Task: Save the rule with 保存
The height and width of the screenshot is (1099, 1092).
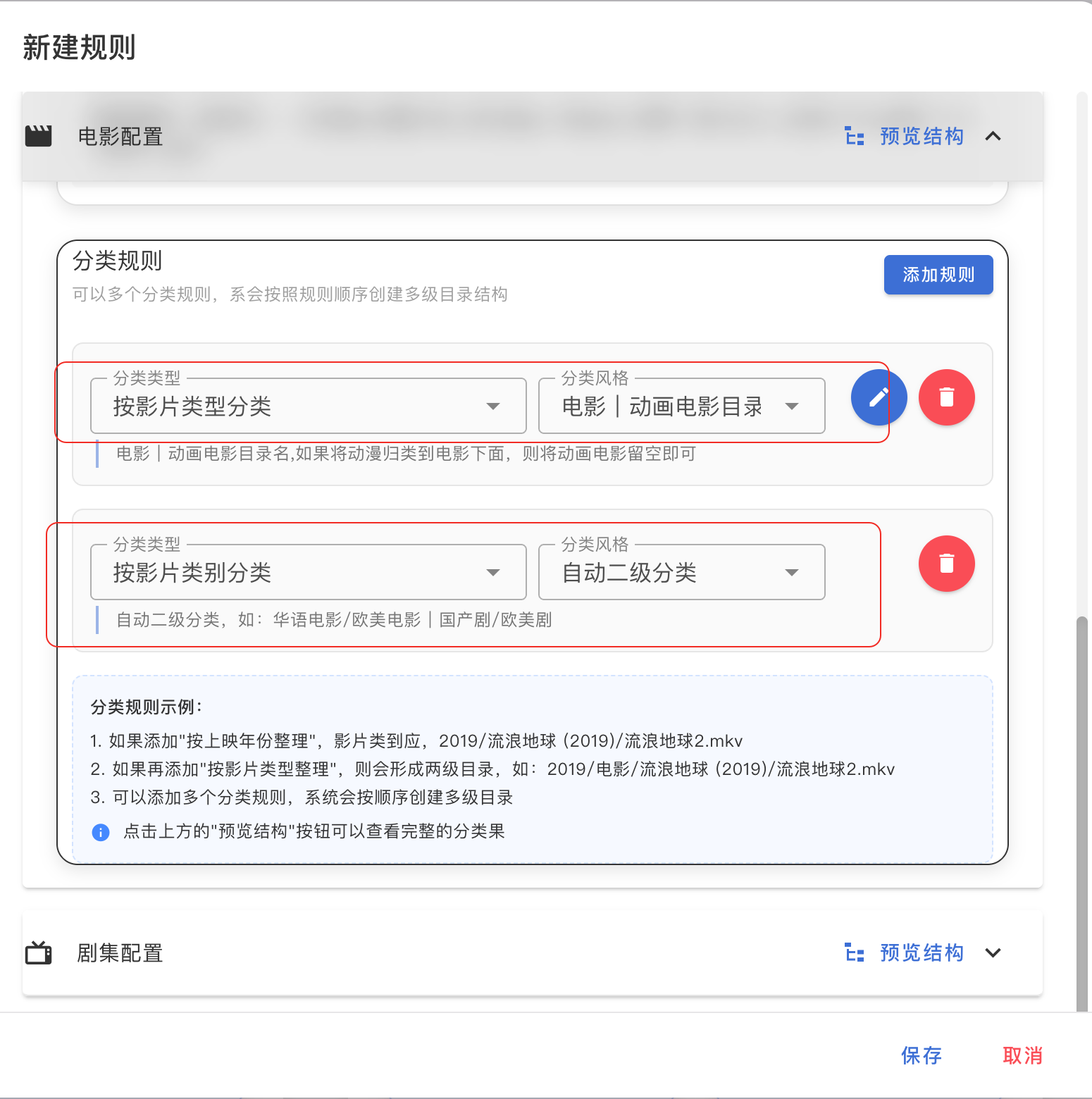Action: (922, 1055)
